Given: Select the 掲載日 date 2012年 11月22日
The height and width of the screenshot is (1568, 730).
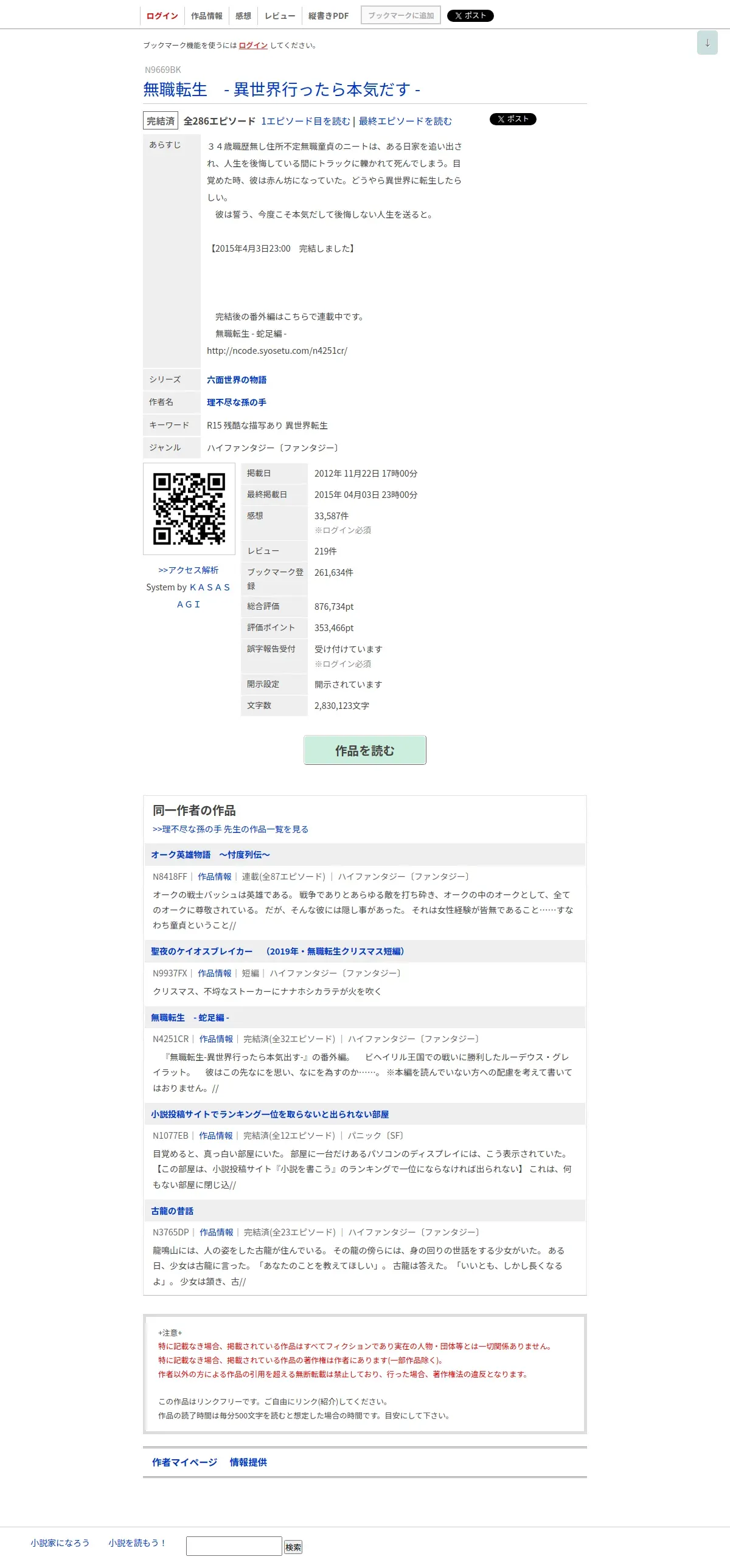Looking at the screenshot, I should 366,474.
